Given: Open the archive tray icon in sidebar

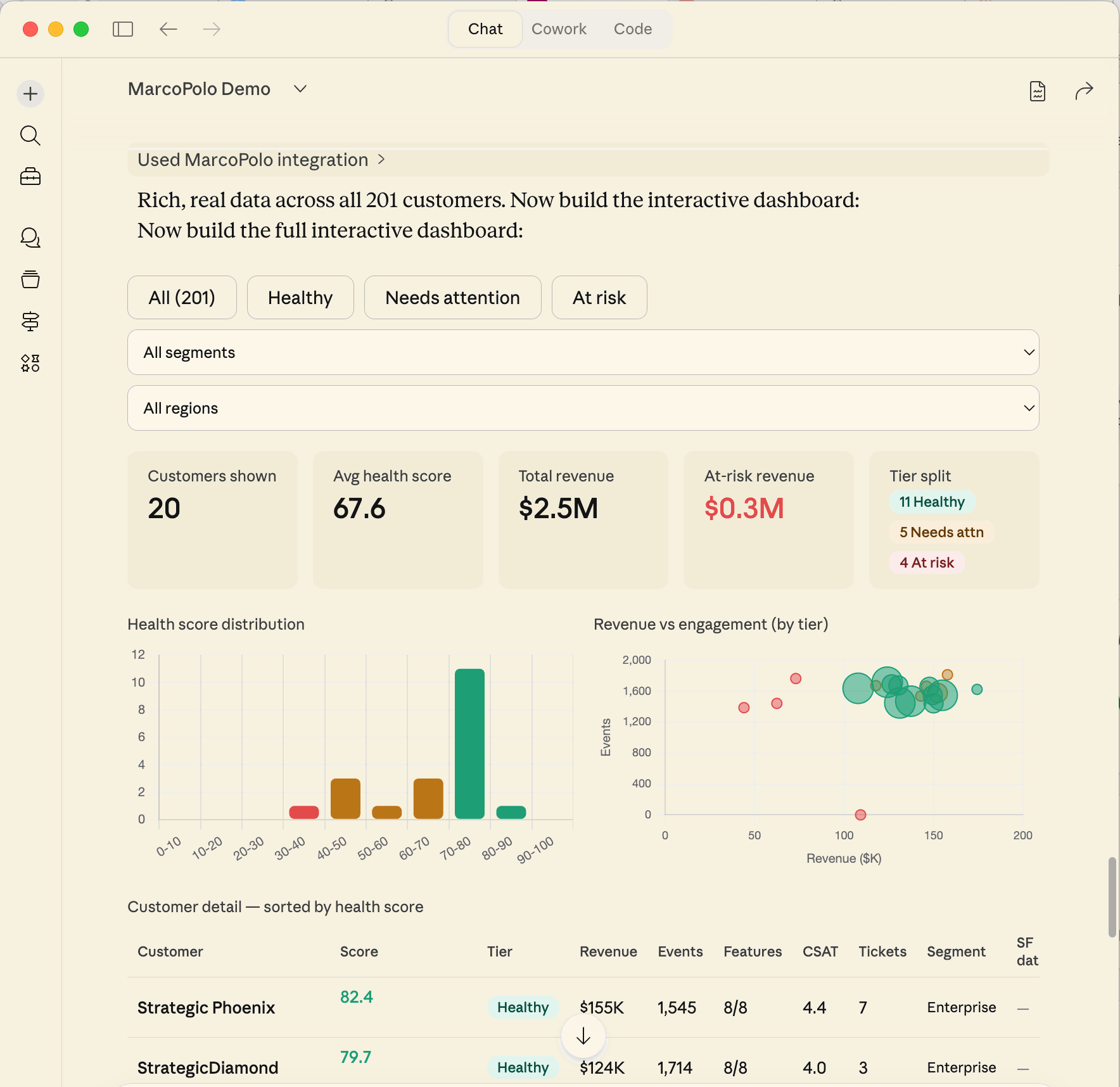Looking at the screenshot, I should point(30,279).
